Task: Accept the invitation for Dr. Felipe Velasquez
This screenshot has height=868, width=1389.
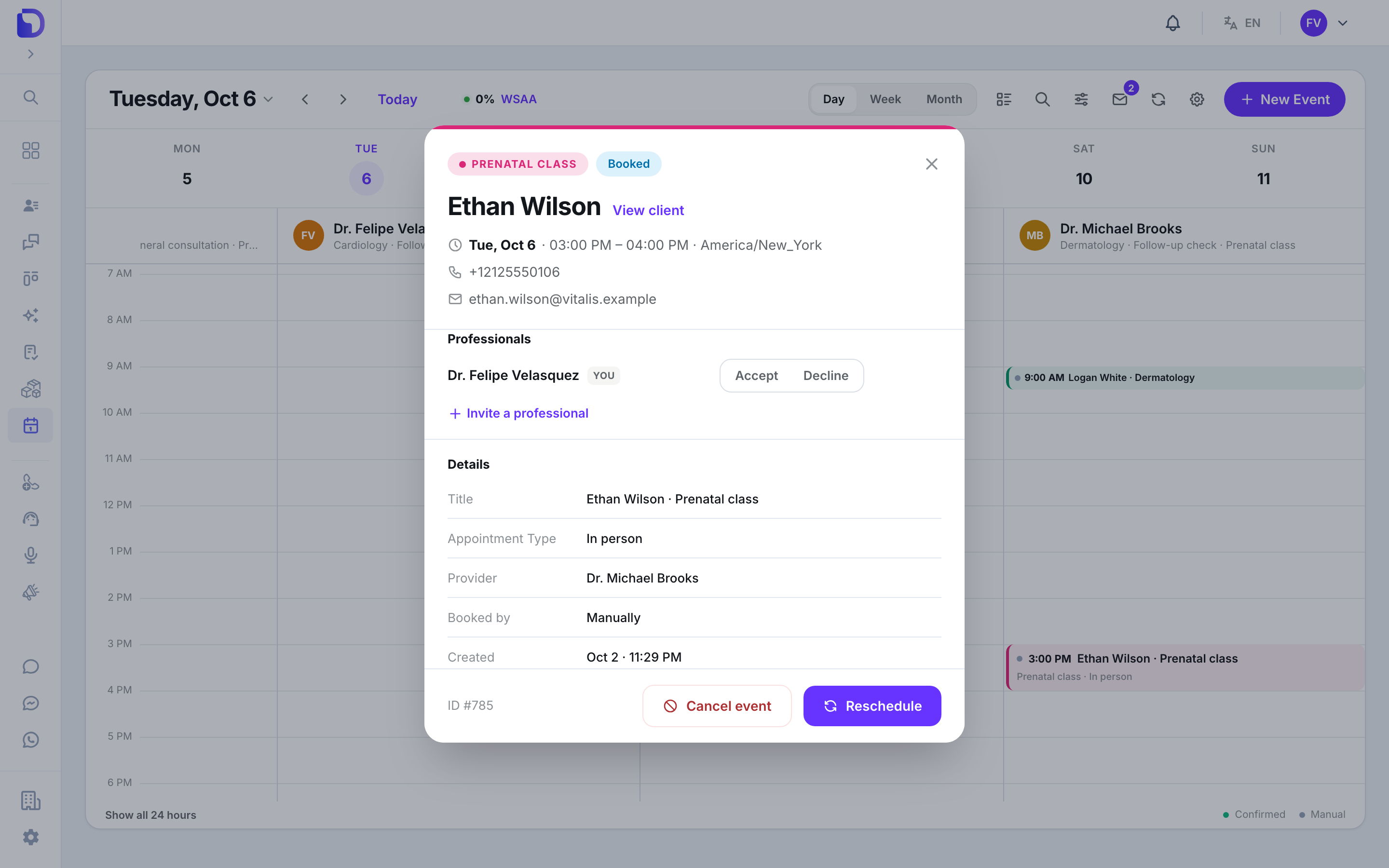Action: [x=756, y=376]
